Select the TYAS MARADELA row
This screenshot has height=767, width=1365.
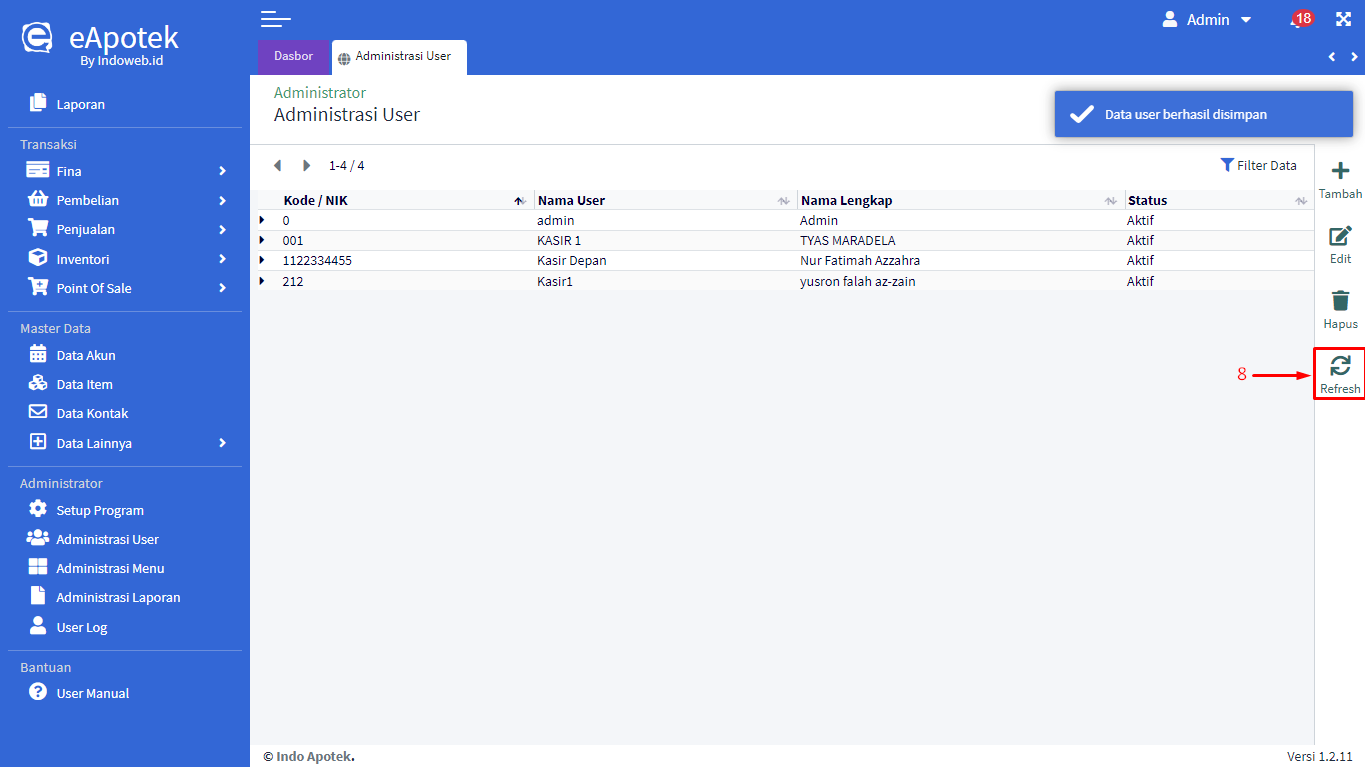pyautogui.click(x=847, y=240)
